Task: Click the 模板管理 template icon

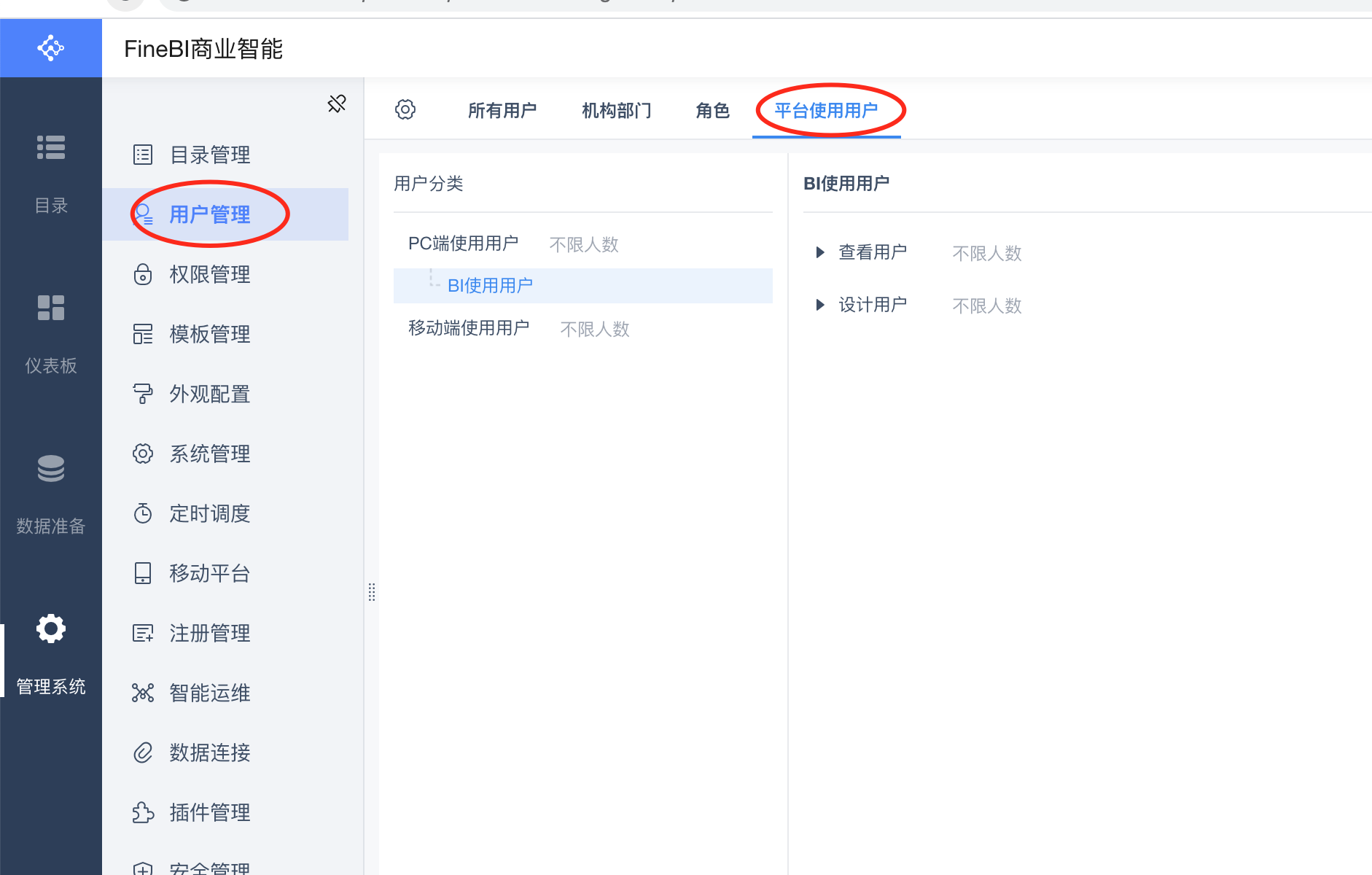Action: pyautogui.click(x=143, y=334)
